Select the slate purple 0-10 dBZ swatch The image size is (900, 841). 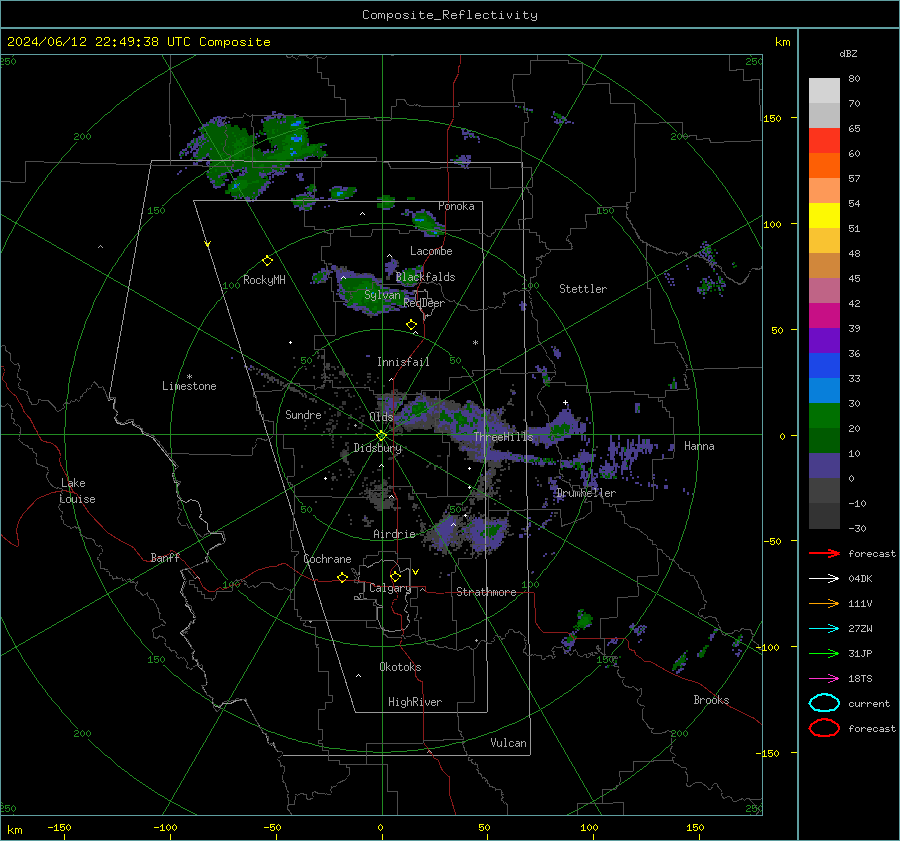coord(824,466)
